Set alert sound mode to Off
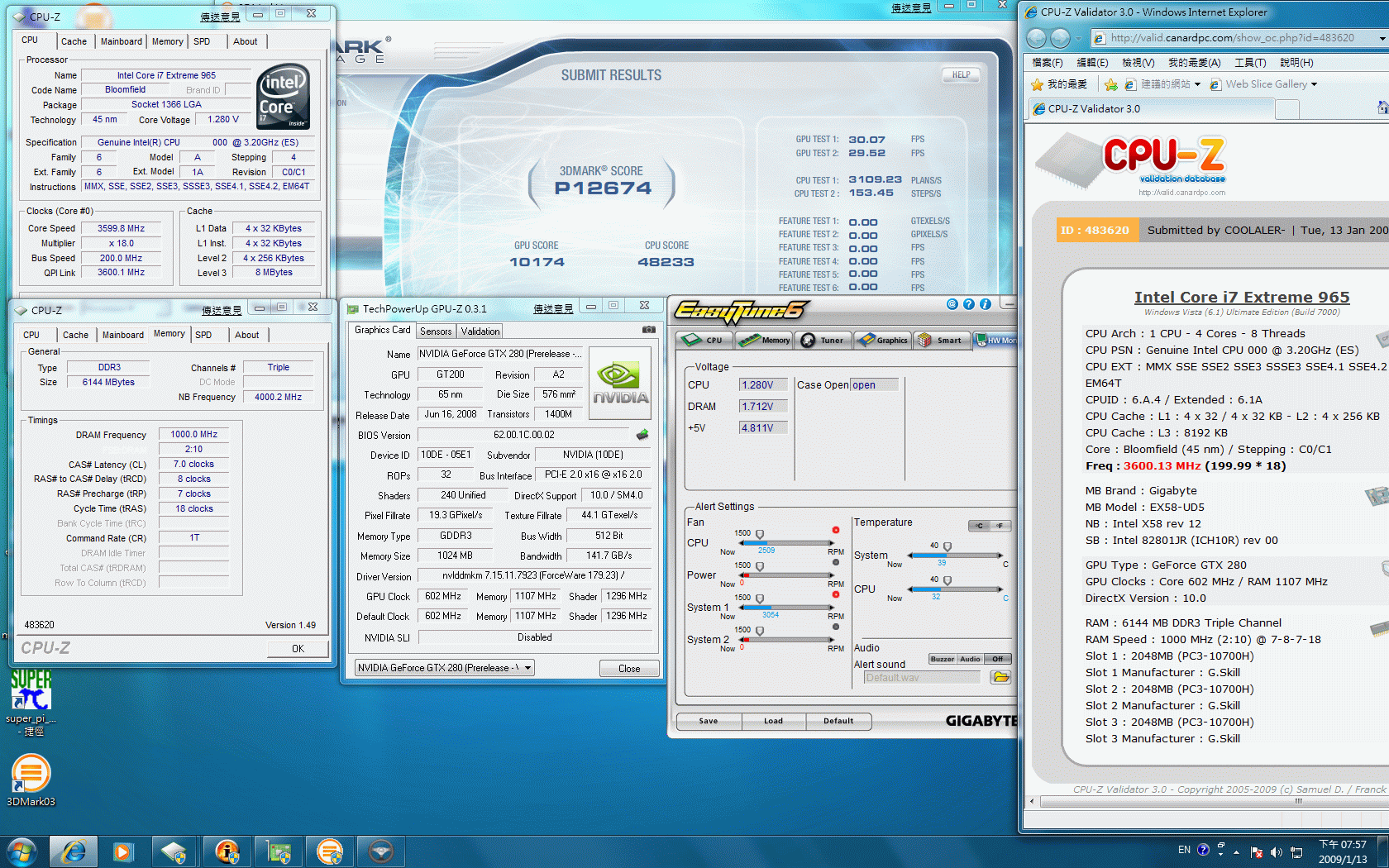This screenshot has height=868, width=1389. 998,659
